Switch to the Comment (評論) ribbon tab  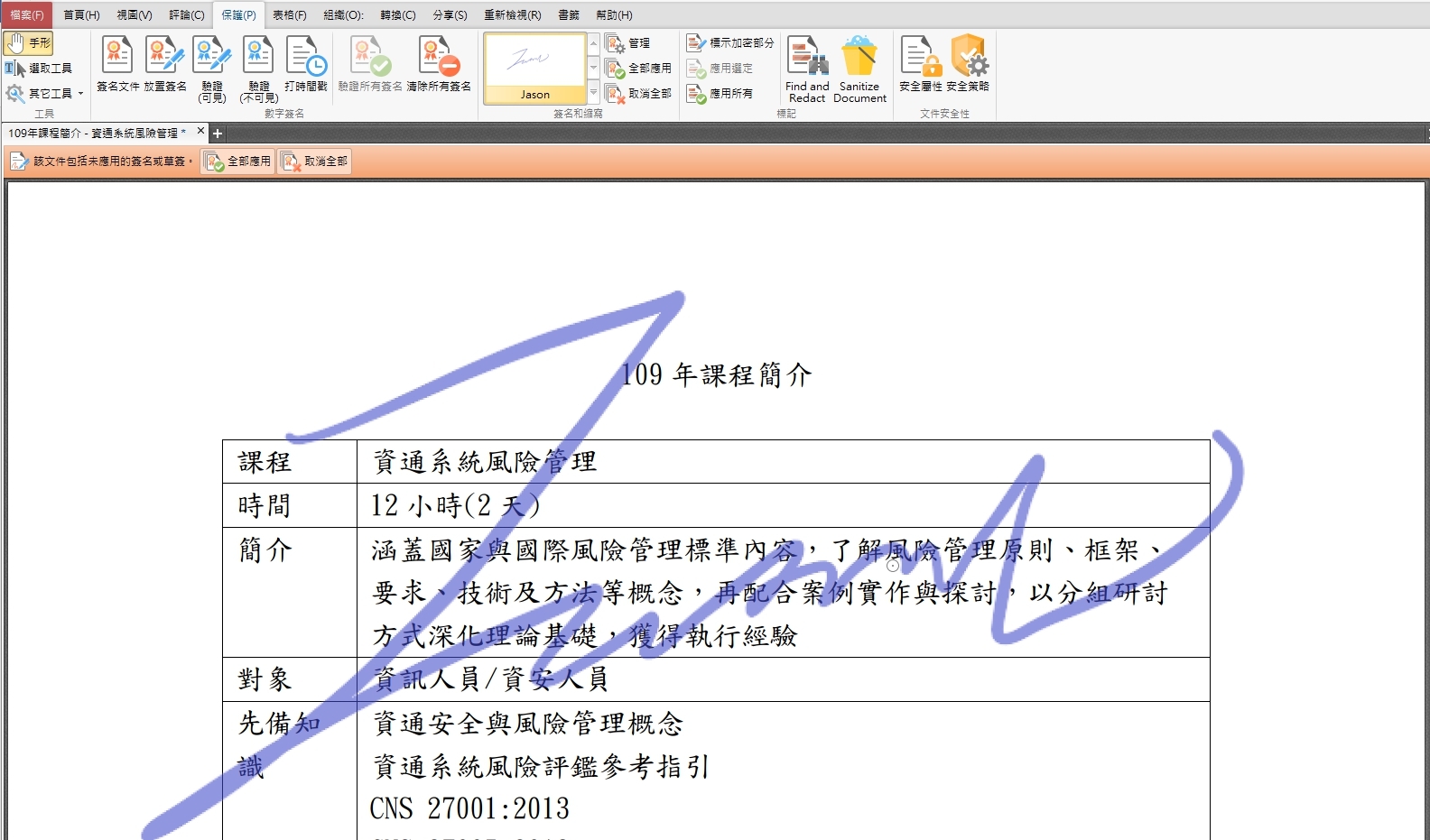pos(187,14)
